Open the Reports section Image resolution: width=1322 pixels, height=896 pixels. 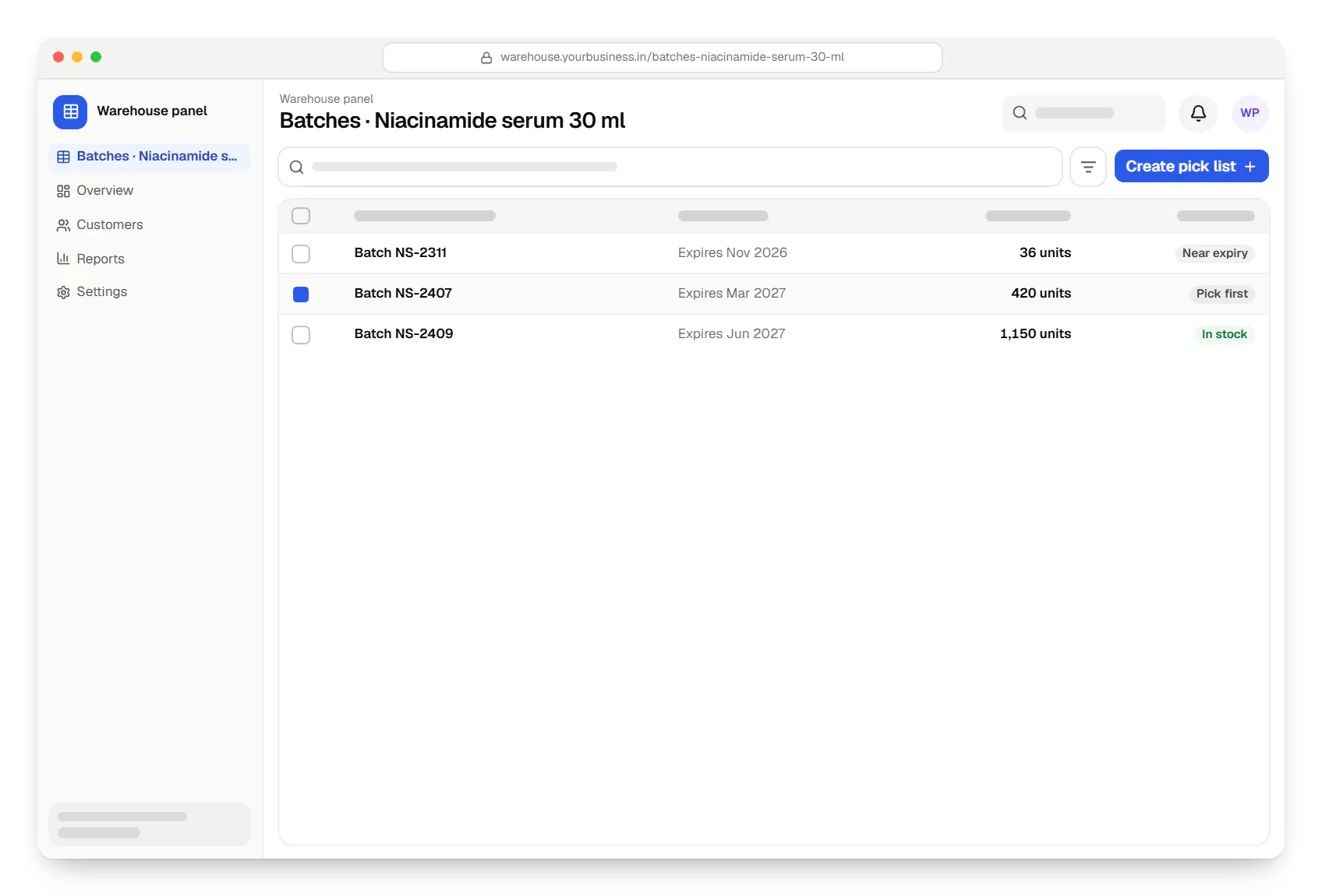click(150, 259)
